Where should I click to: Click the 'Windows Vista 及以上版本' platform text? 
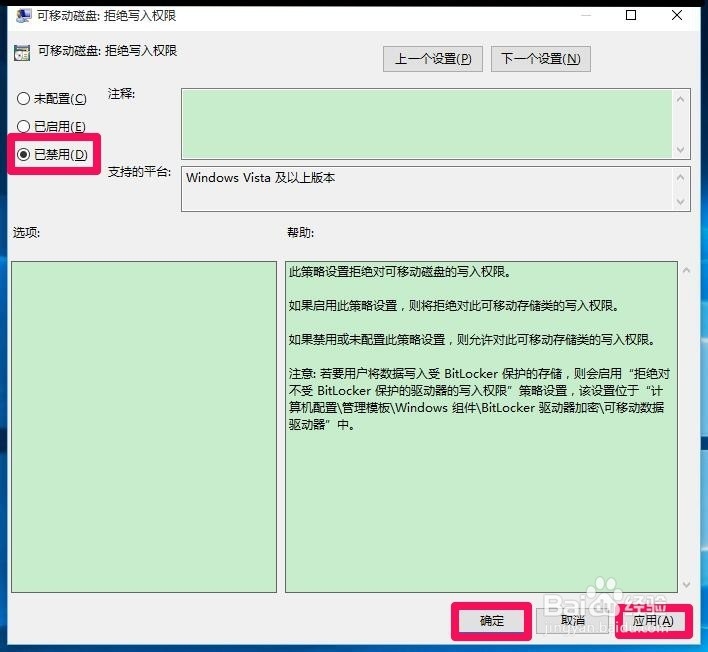coord(260,178)
